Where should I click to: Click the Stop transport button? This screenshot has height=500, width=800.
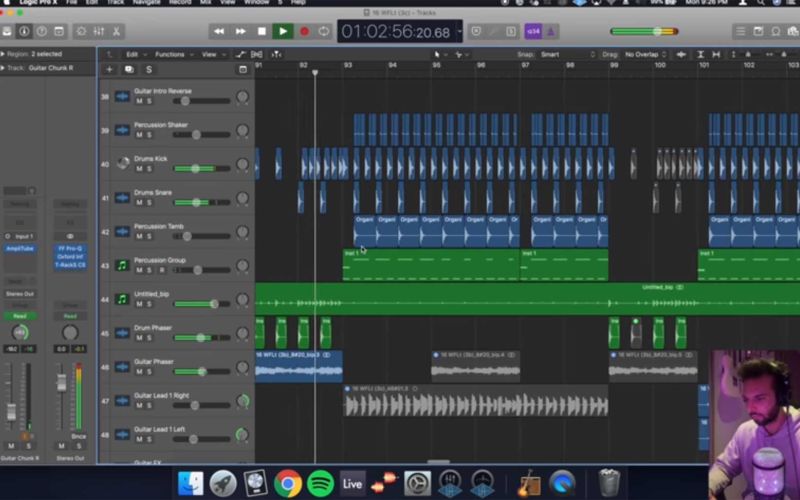(x=262, y=32)
